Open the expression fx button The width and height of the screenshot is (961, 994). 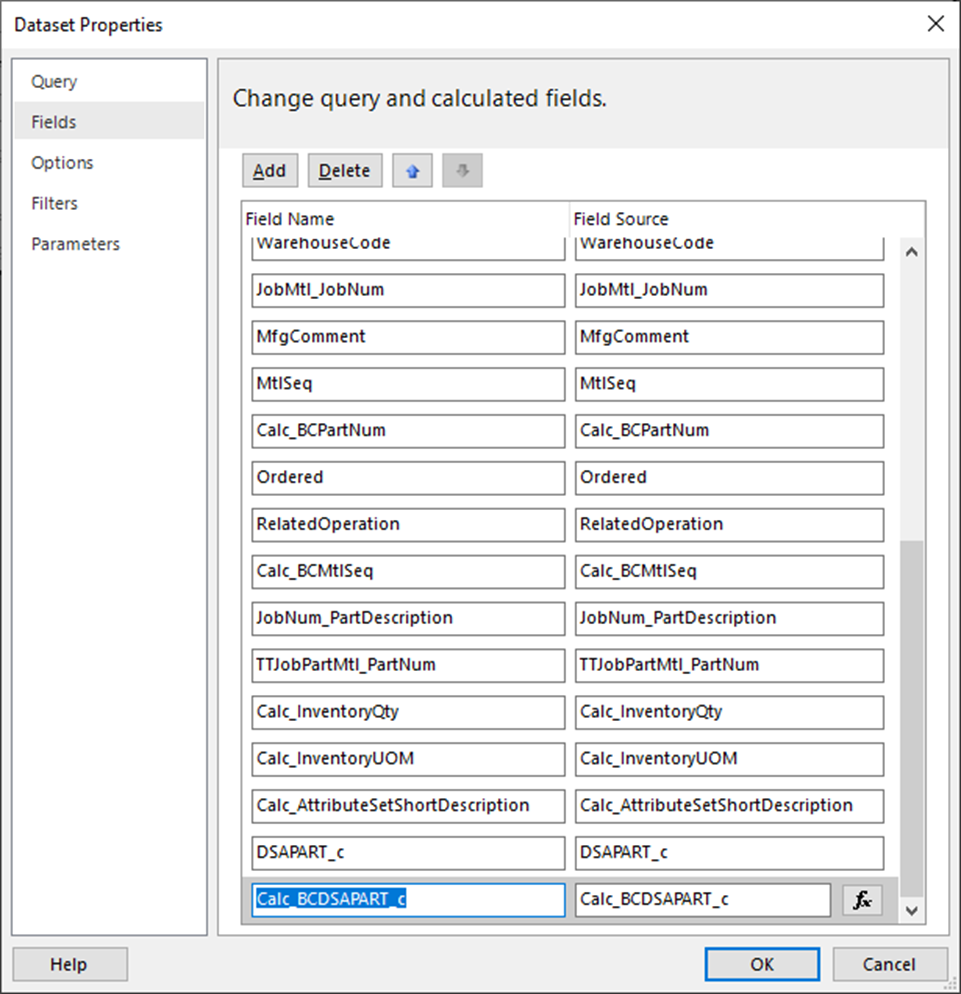click(862, 900)
